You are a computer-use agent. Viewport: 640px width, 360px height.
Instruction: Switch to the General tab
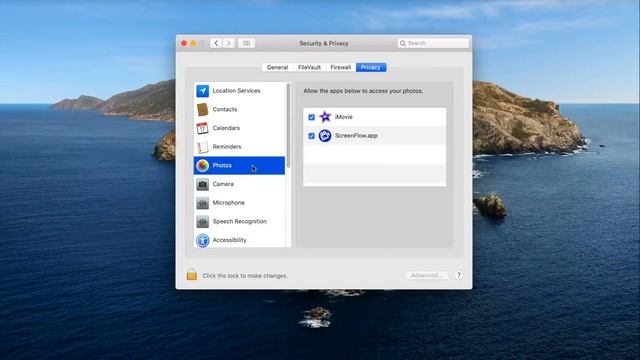pos(278,67)
